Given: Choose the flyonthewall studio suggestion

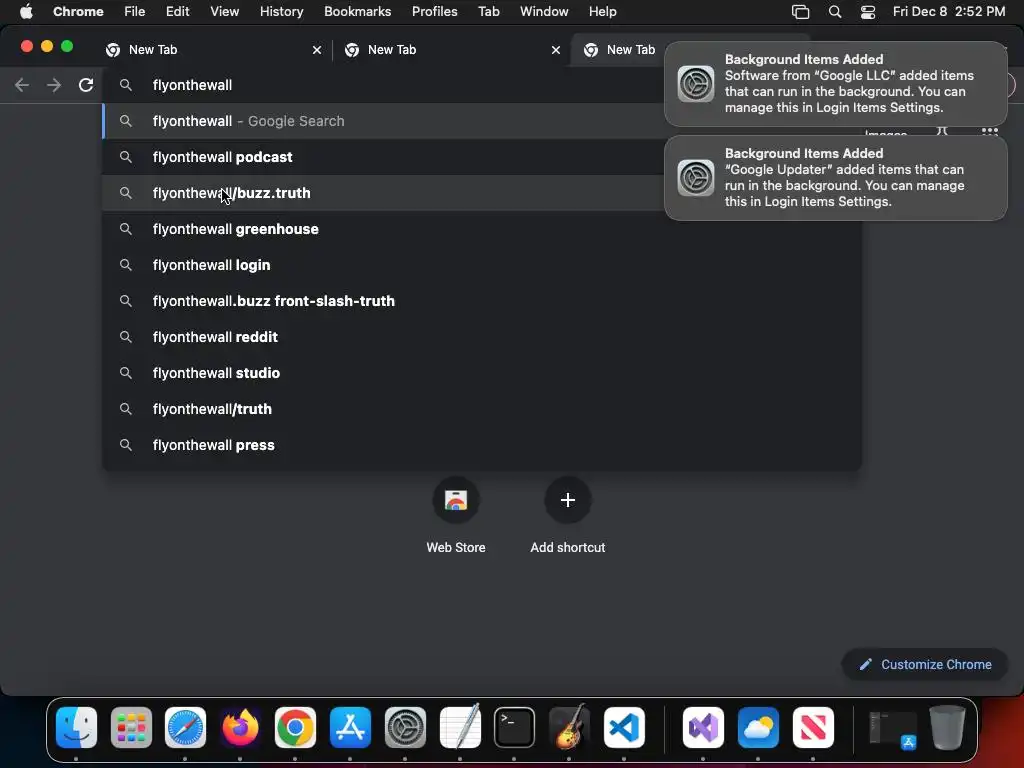Looking at the screenshot, I should click(482, 372).
